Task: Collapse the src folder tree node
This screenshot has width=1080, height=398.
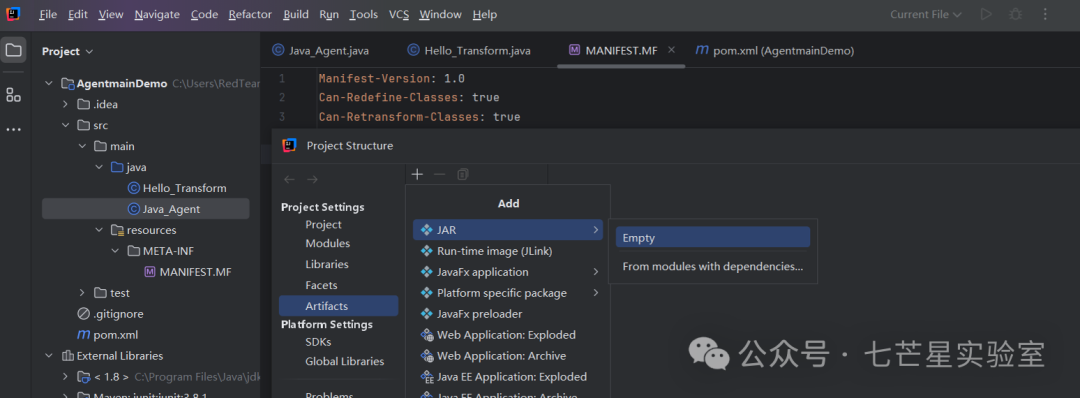Action: click(x=66, y=125)
